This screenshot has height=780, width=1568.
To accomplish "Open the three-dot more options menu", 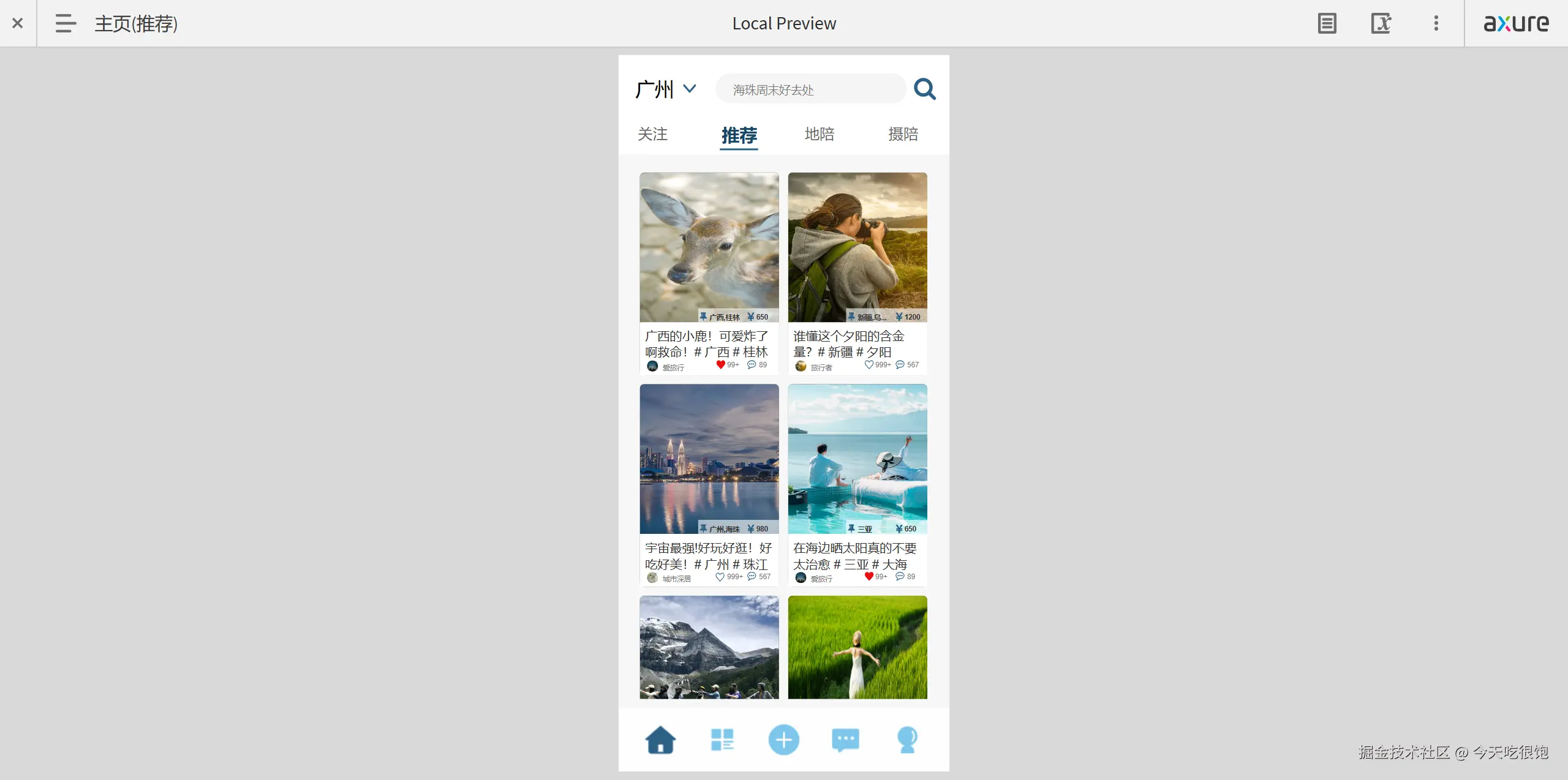I will click(x=1436, y=23).
